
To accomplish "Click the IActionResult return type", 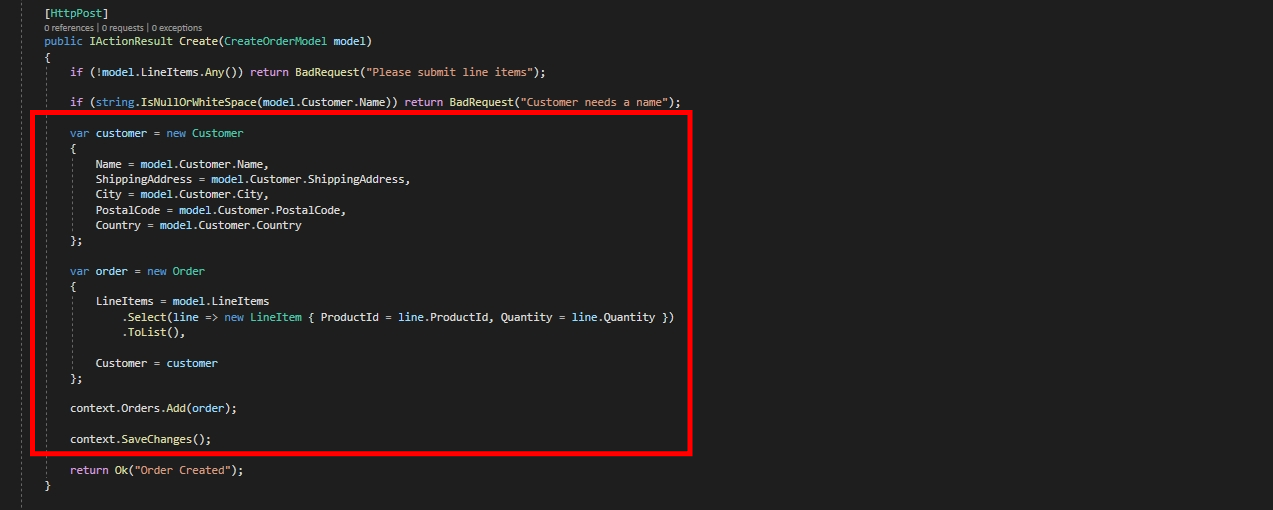I will tap(132, 41).
